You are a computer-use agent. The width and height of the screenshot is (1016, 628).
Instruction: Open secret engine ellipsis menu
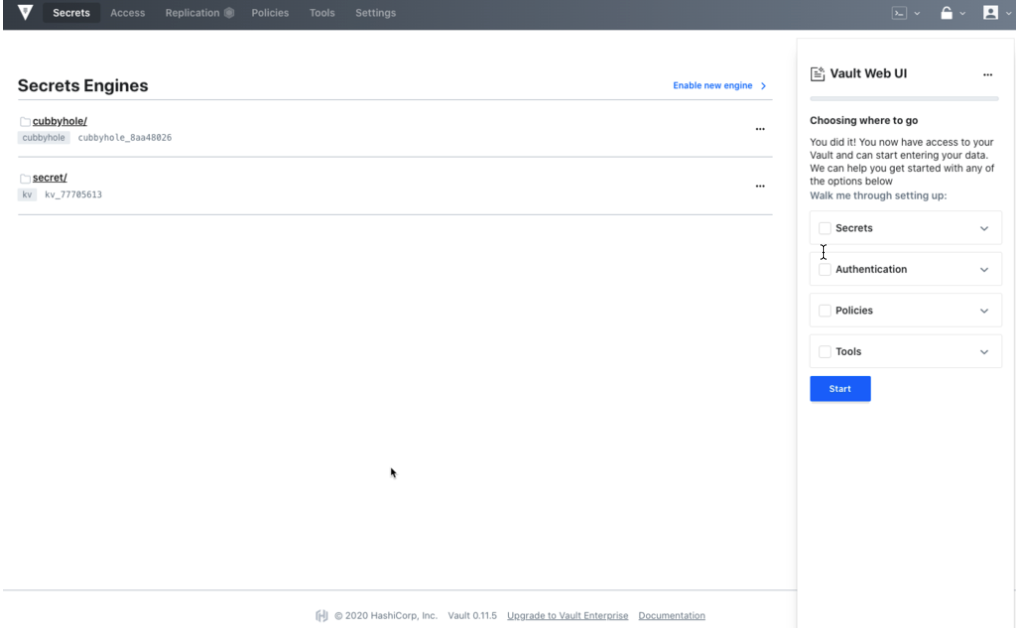(x=760, y=186)
